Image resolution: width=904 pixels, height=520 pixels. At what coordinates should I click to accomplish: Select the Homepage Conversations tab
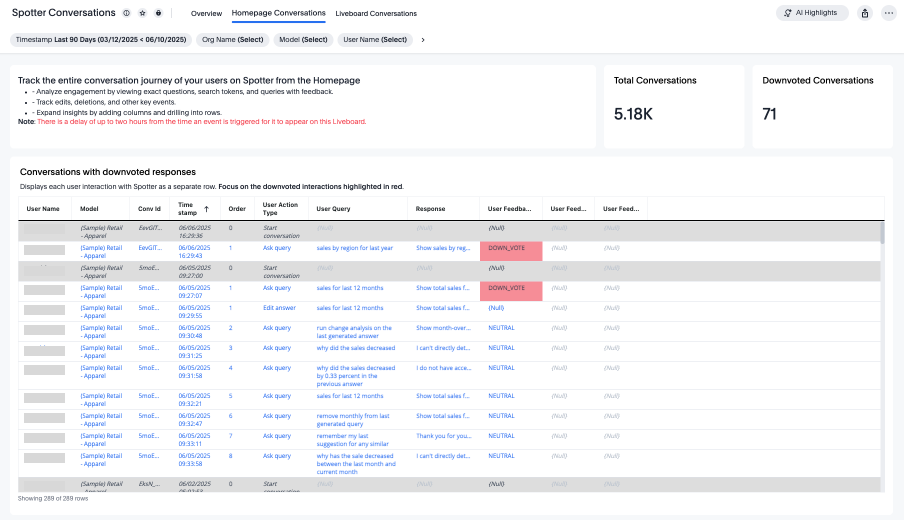point(278,14)
